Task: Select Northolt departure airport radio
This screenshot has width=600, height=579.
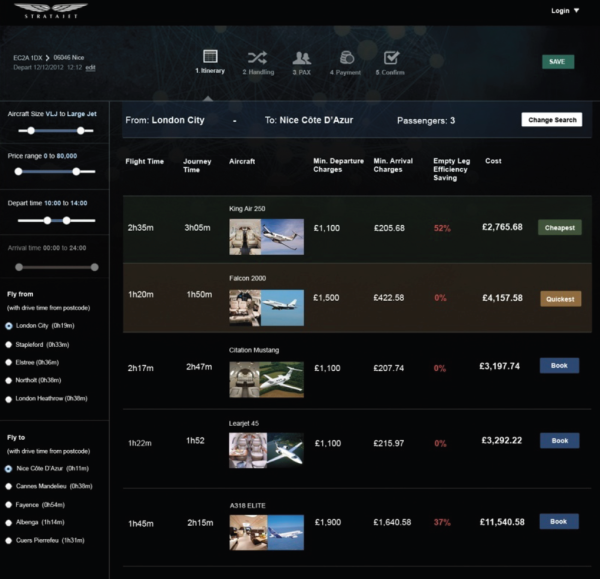Action: 9,380
